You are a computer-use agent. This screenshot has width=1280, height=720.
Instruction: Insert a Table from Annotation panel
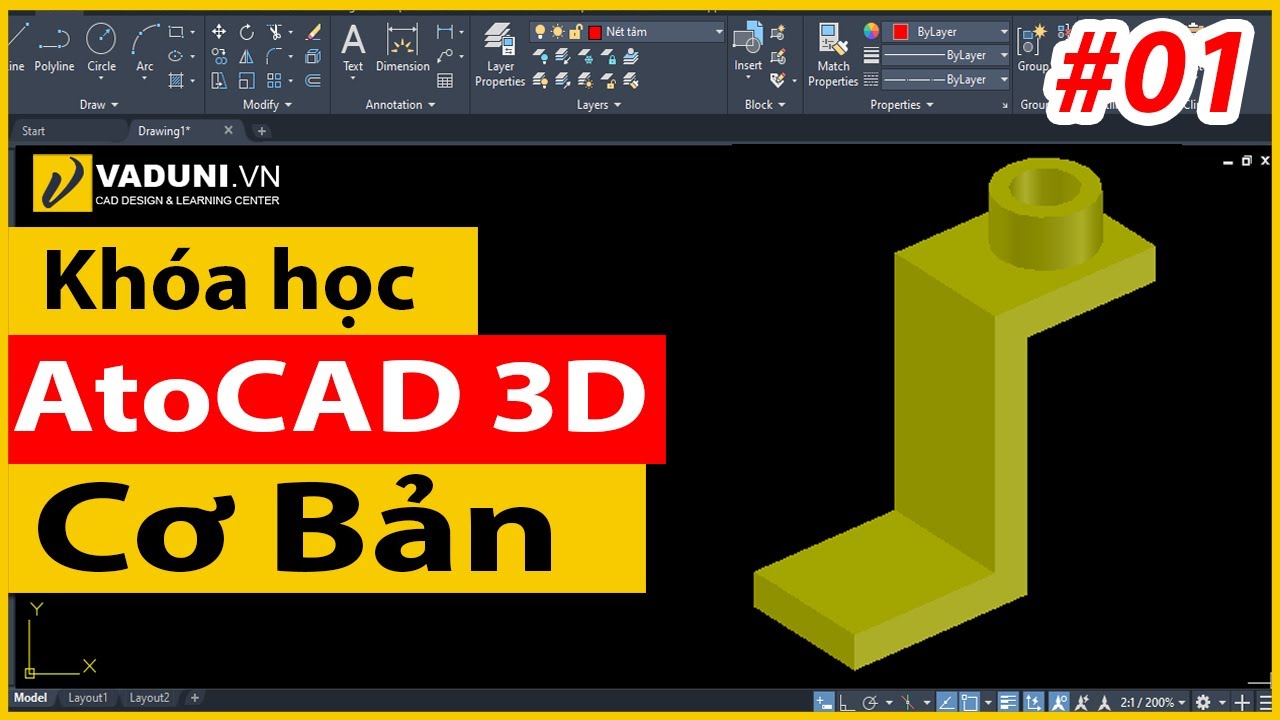(445, 80)
